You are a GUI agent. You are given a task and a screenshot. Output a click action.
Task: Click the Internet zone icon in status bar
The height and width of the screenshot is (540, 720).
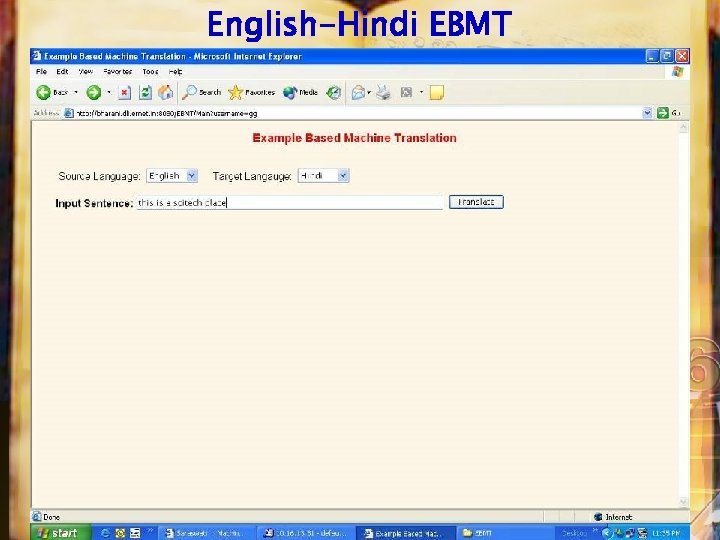click(x=598, y=517)
